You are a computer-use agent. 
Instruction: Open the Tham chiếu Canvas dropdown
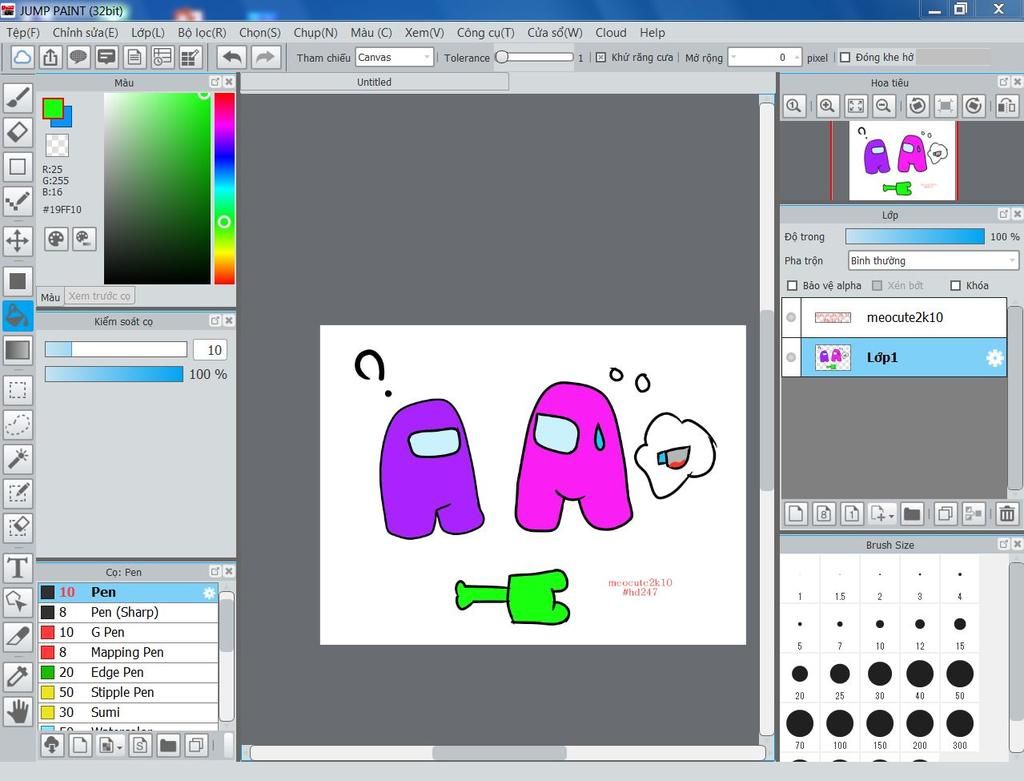click(x=394, y=57)
